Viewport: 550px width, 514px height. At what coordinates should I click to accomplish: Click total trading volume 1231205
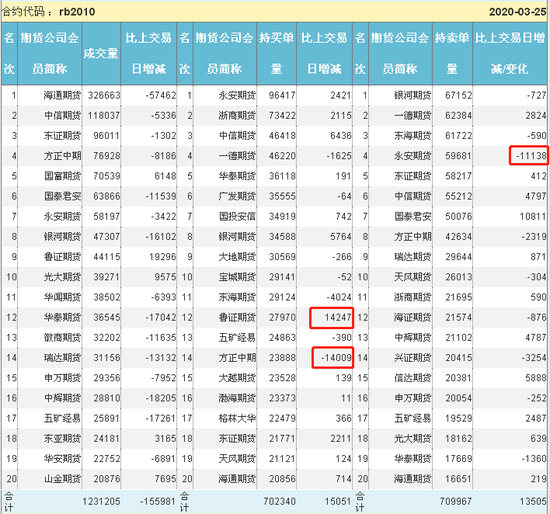[101, 502]
